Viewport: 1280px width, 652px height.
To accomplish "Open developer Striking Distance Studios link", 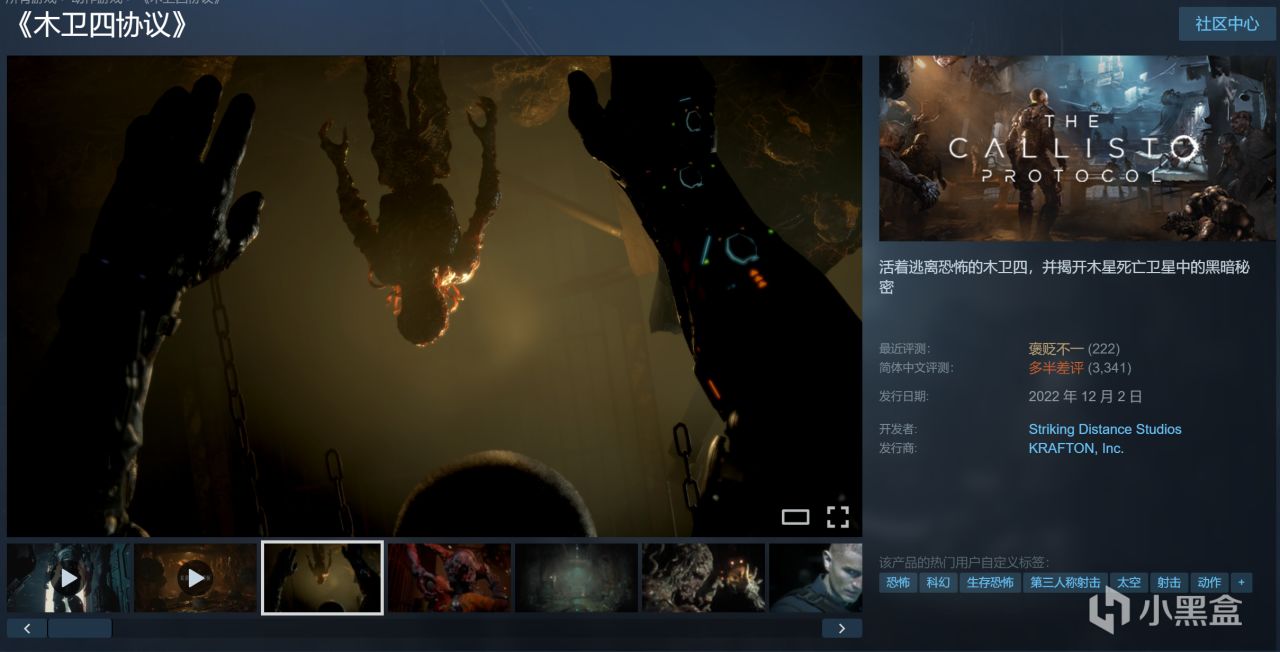I will click(x=1105, y=429).
